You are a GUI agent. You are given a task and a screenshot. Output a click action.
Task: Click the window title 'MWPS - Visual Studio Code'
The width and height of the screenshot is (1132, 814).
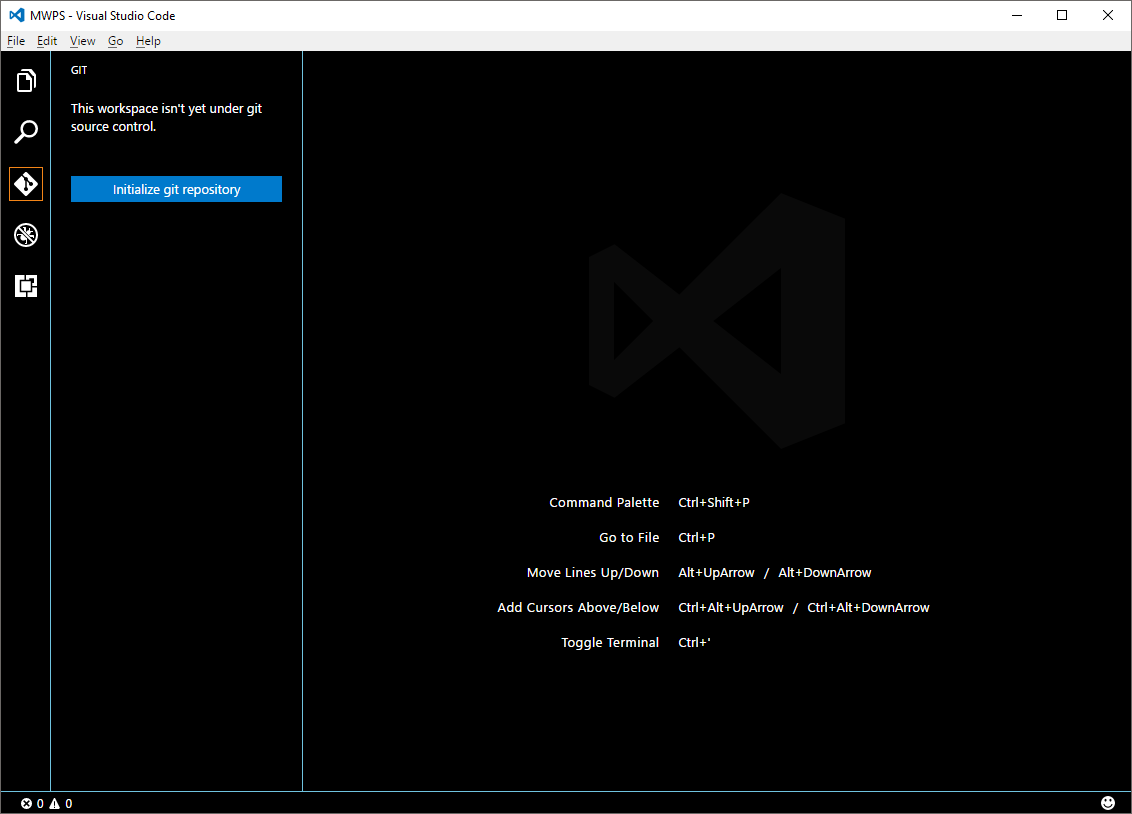103,15
